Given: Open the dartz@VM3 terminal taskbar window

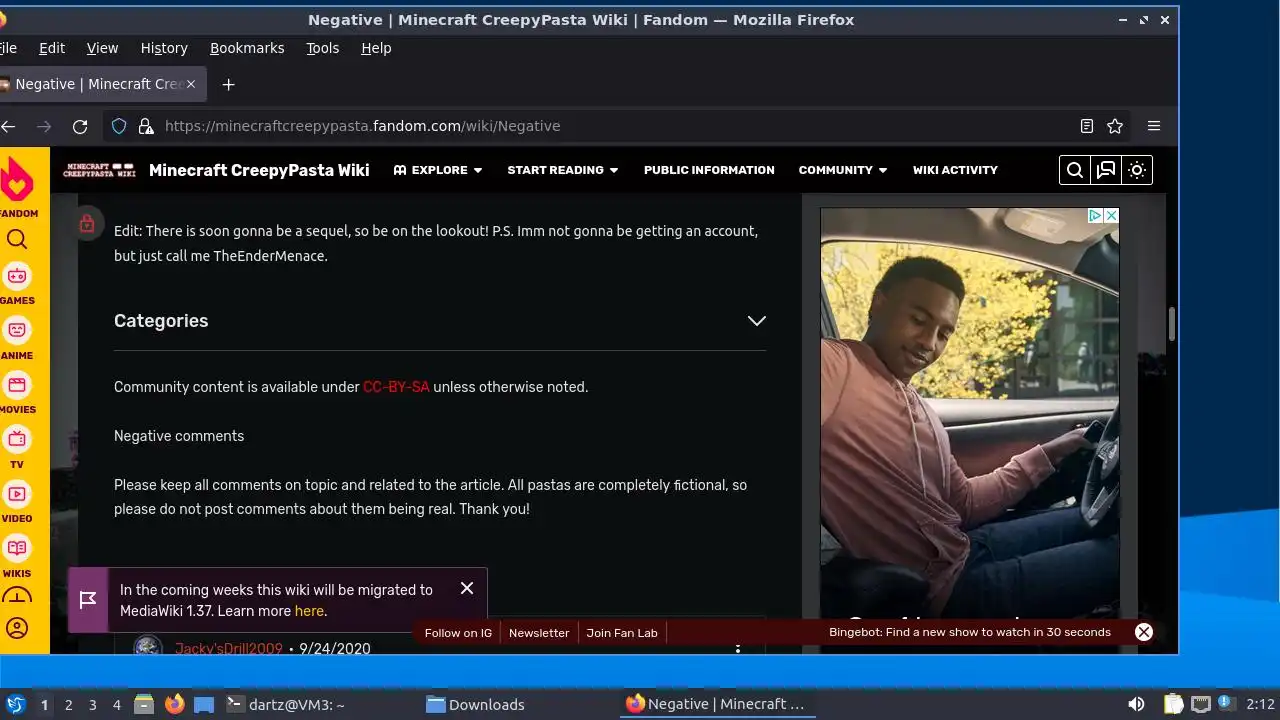Looking at the screenshot, I should click(286, 704).
